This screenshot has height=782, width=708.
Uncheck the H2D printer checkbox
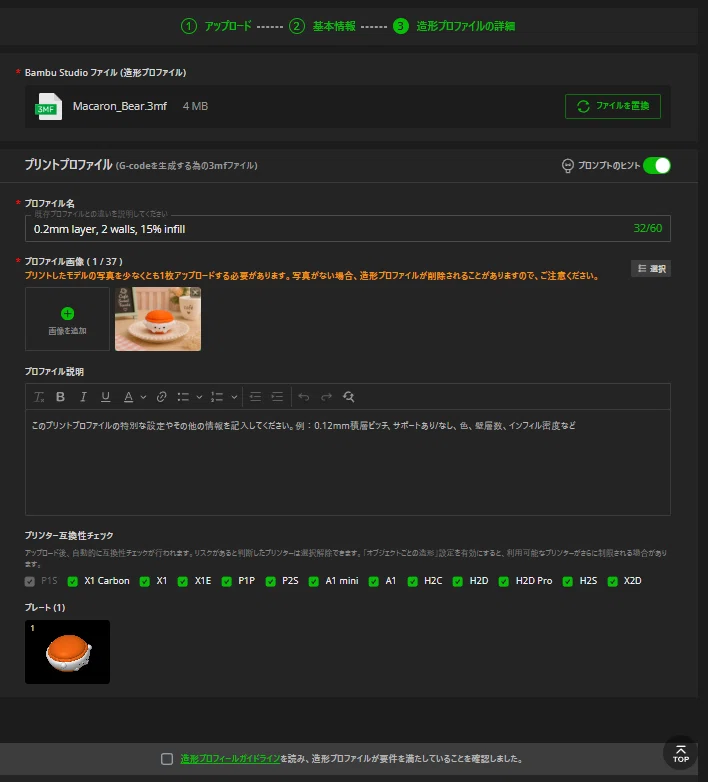tap(458, 582)
